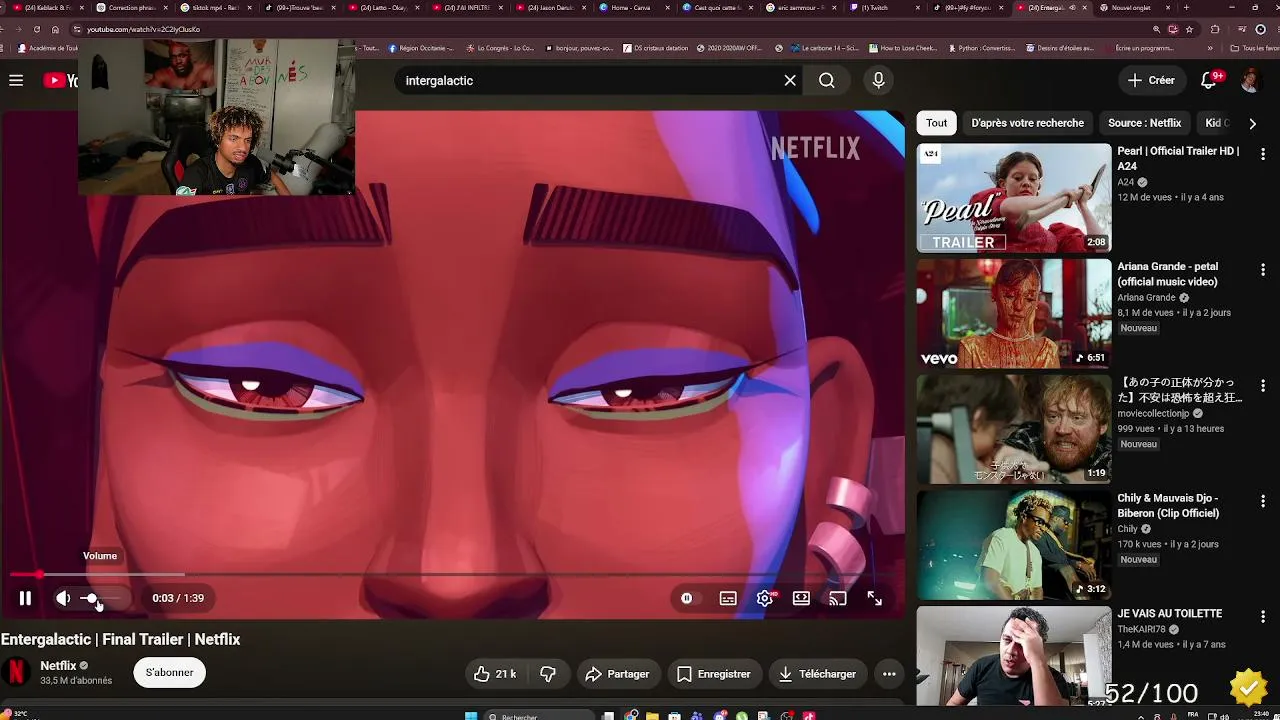Show more filter chips with the arrow
This screenshot has height=720, width=1280.
point(1252,123)
